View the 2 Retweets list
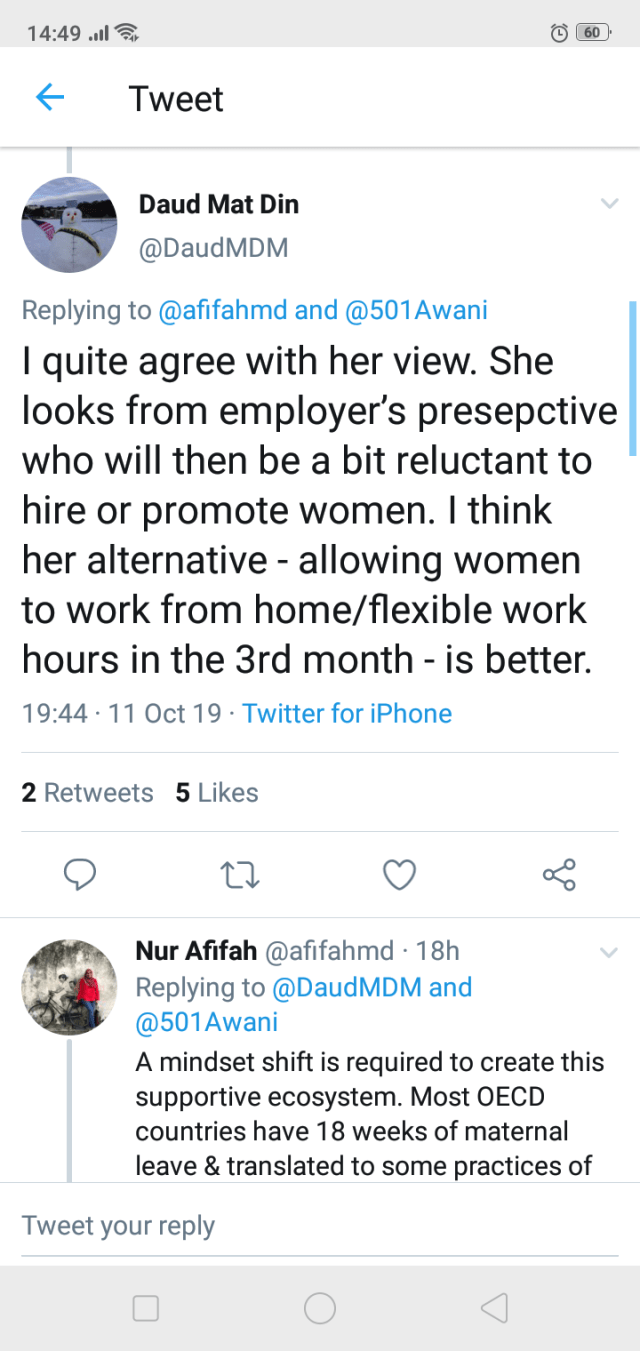This screenshot has width=640, height=1351. point(88,793)
